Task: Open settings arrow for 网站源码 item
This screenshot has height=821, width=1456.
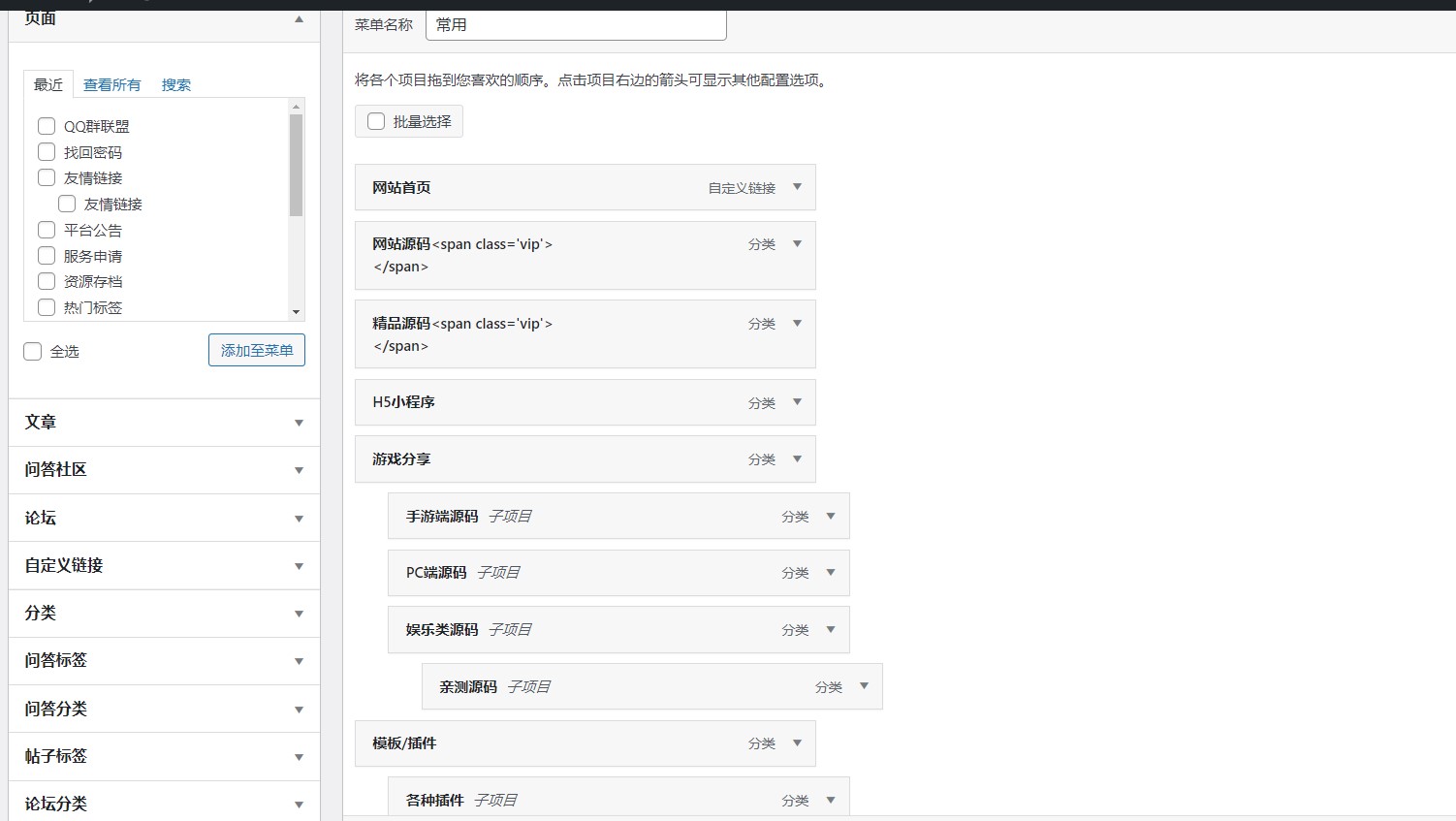Action: point(797,244)
